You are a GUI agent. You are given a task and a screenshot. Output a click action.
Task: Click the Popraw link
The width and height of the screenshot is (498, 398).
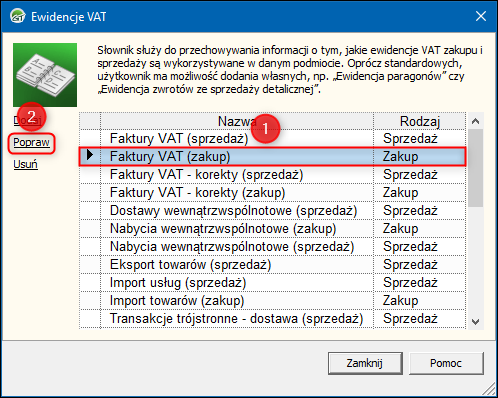tap(31, 142)
